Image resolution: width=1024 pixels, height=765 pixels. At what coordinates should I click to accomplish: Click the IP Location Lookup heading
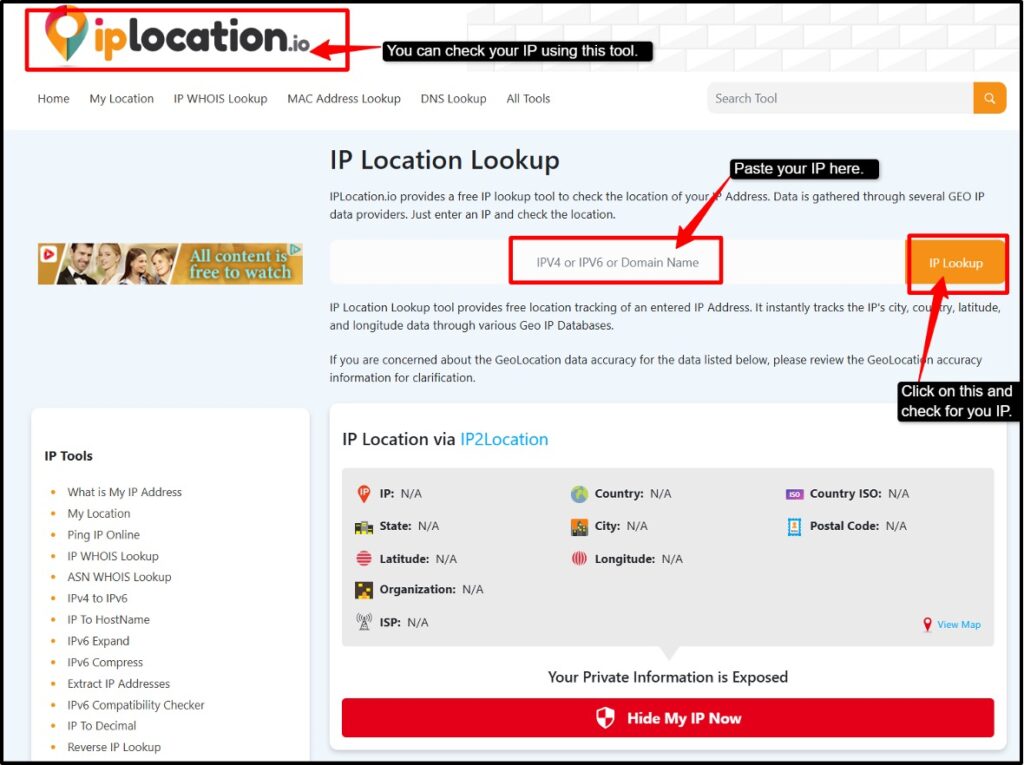[445, 160]
